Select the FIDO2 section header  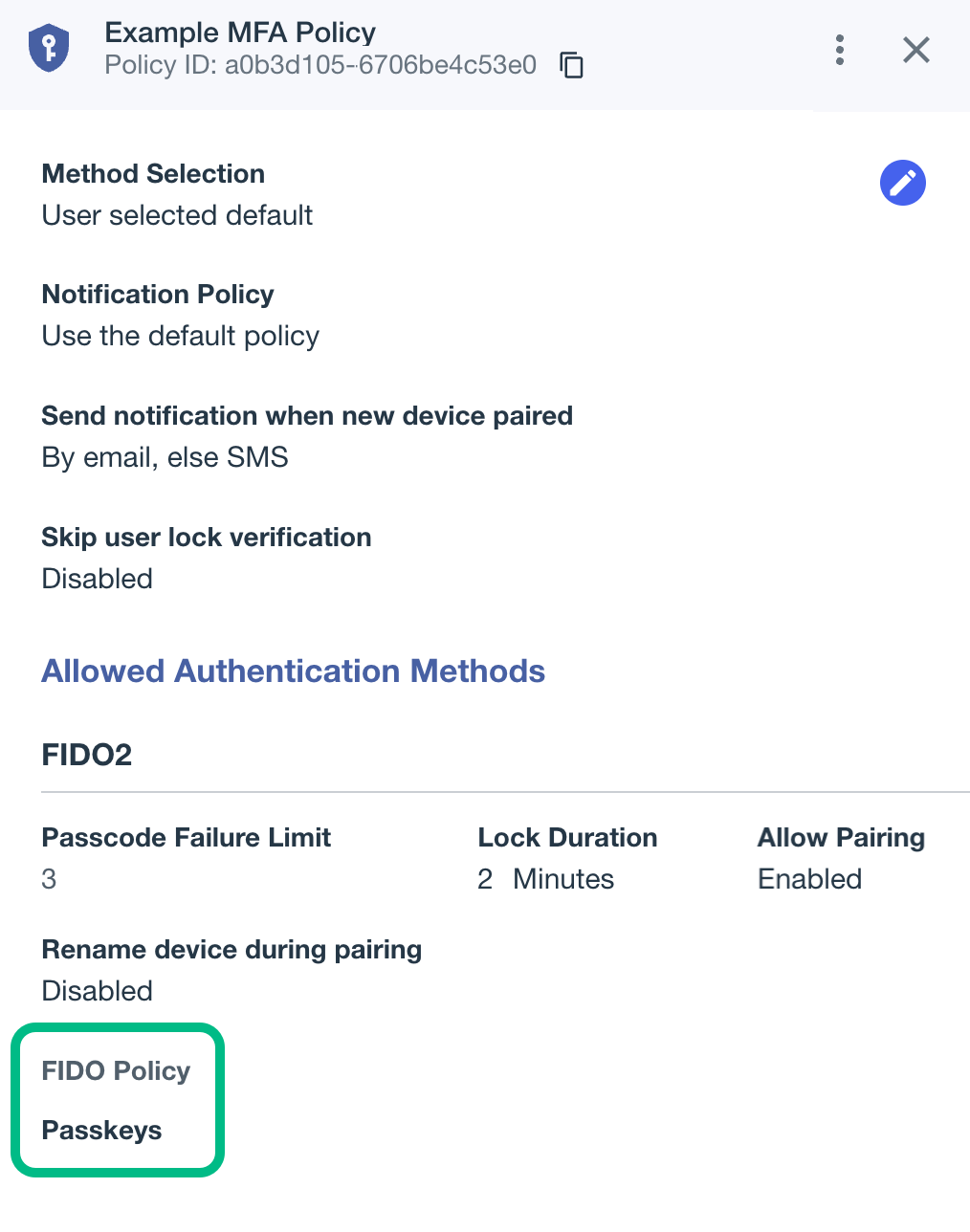(86, 755)
